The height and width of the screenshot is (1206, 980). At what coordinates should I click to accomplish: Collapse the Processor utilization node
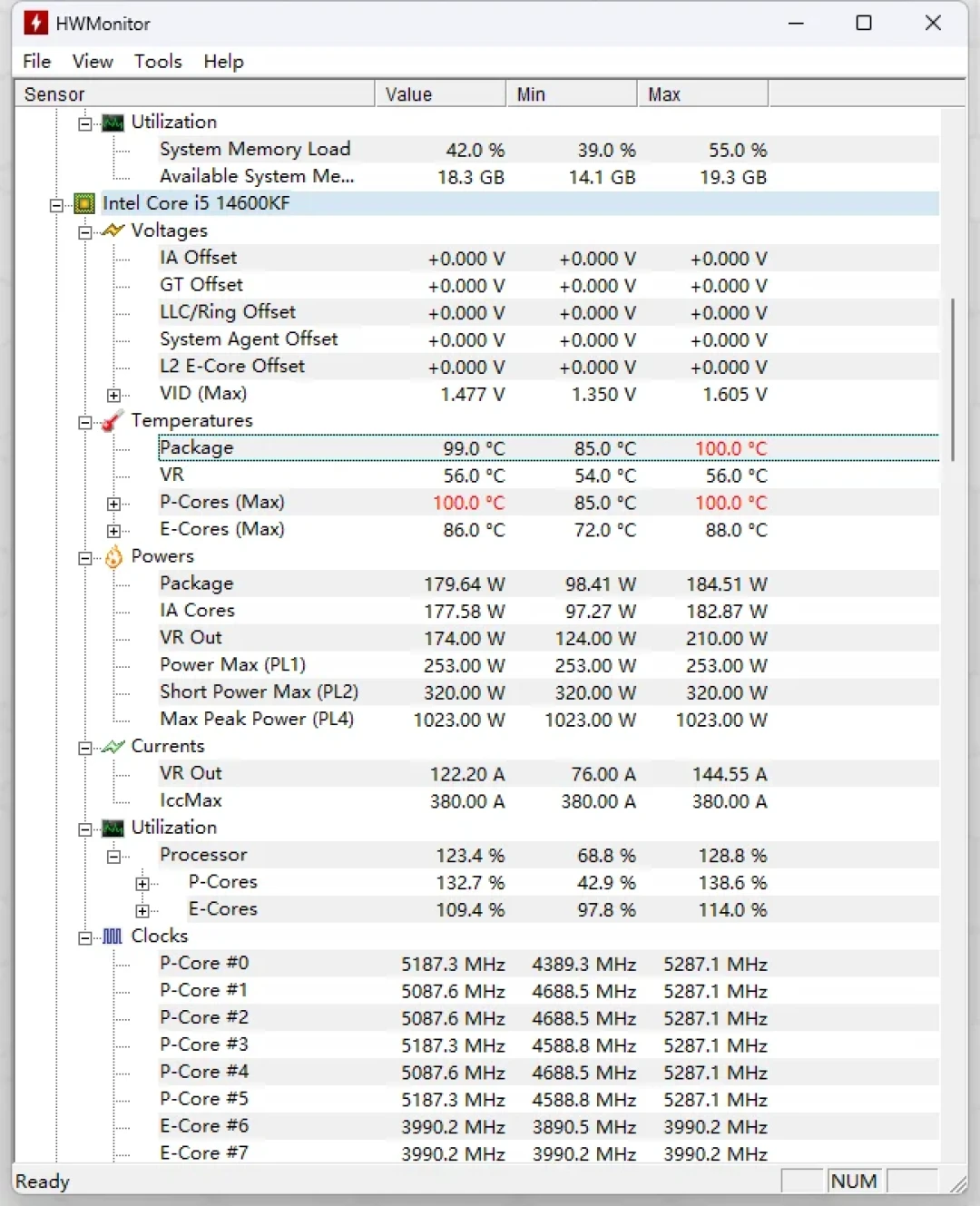pyautogui.click(x=113, y=856)
